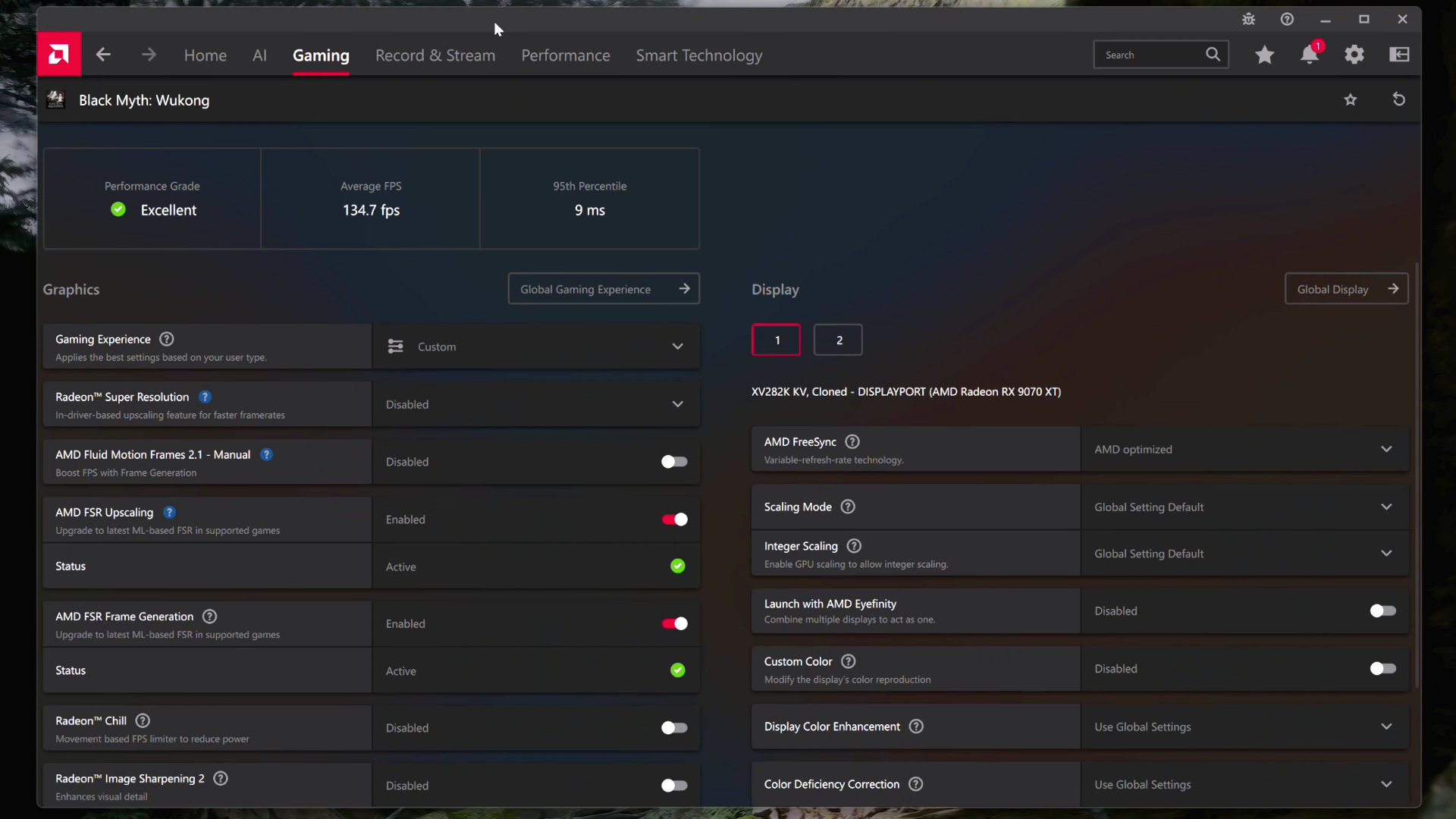The width and height of the screenshot is (1456, 819).
Task: Open the bug report tool
Action: [1249, 19]
